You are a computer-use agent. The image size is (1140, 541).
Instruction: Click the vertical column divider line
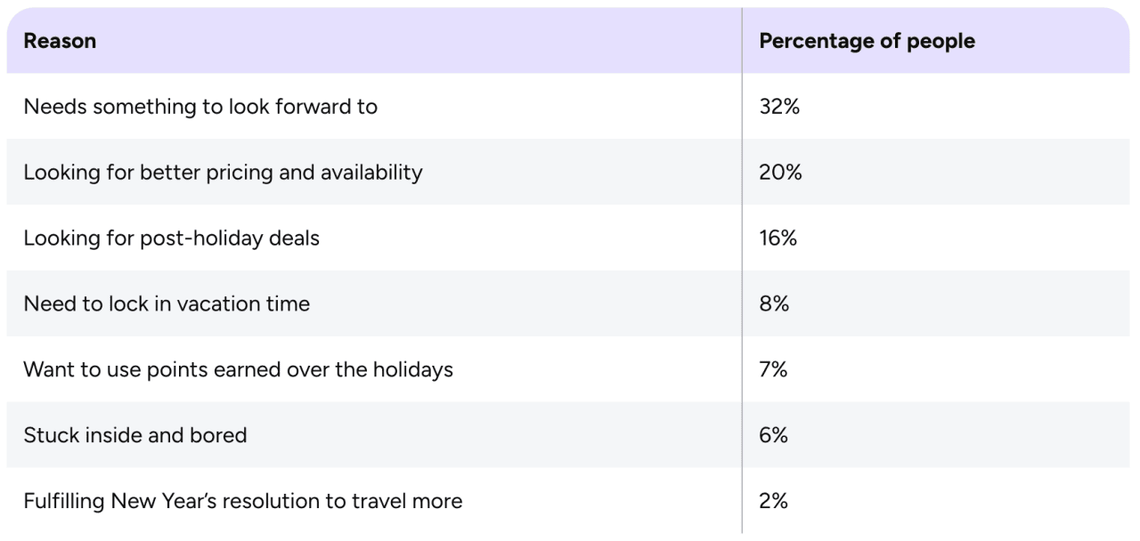(x=742, y=270)
